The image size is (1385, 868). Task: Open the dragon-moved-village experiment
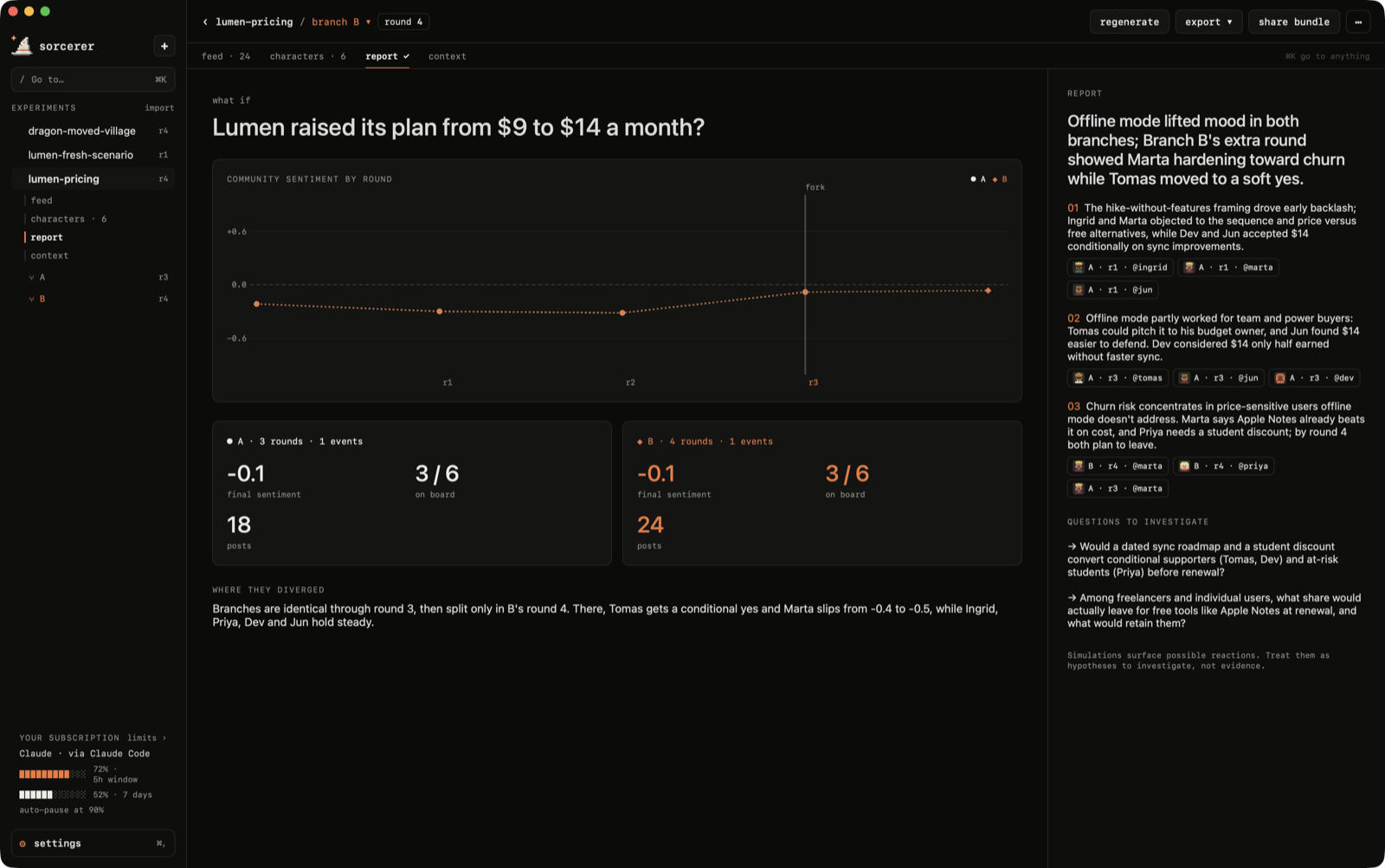(93, 131)
